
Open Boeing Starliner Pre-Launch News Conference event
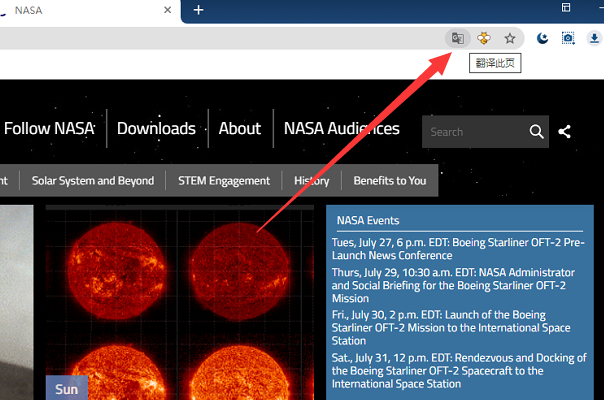point(459,249)
